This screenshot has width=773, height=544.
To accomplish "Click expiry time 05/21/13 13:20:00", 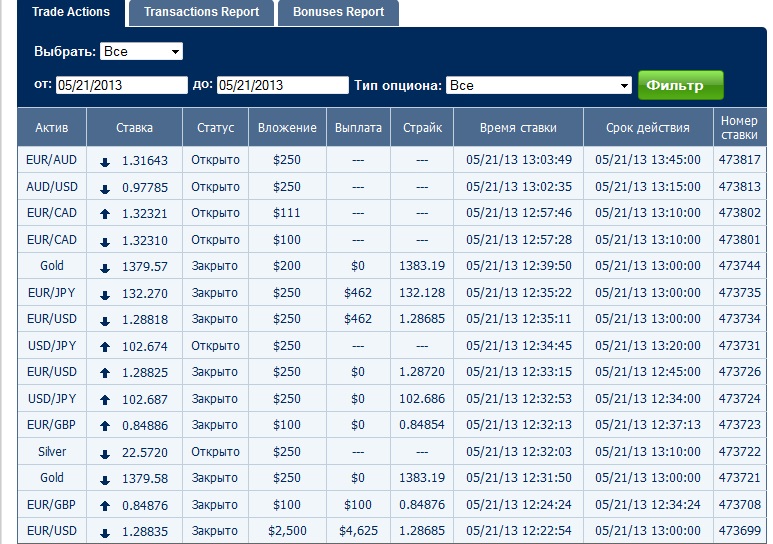I will click(x=648, y=345).
